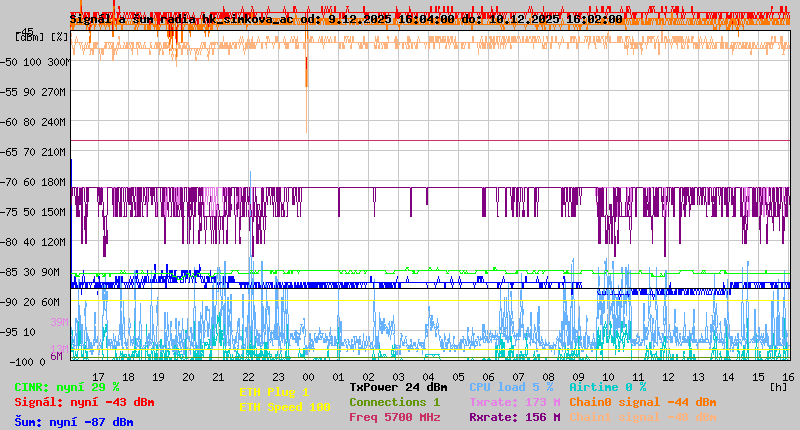Click hour '06' on the time axis
Screen dimensions: 800x430
point(488,377)
